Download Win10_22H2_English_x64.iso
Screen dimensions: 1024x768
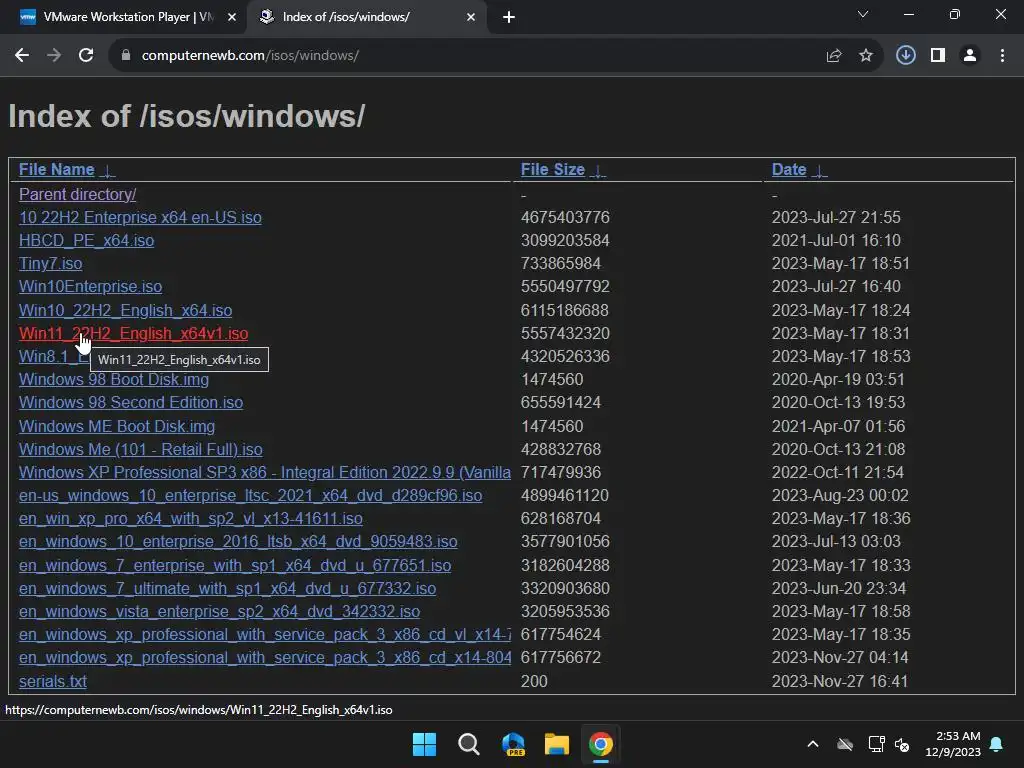125,310
